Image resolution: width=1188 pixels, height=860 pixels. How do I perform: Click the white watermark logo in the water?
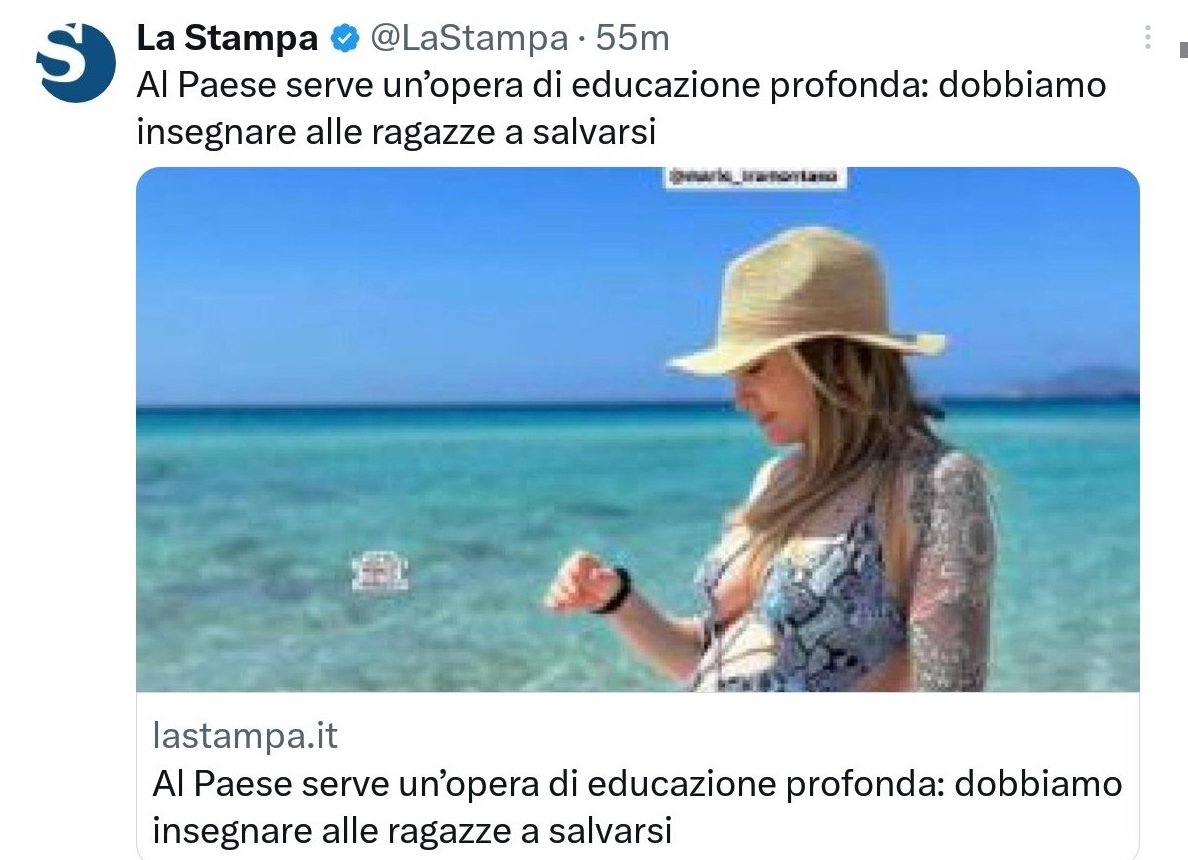pos(380,572)
